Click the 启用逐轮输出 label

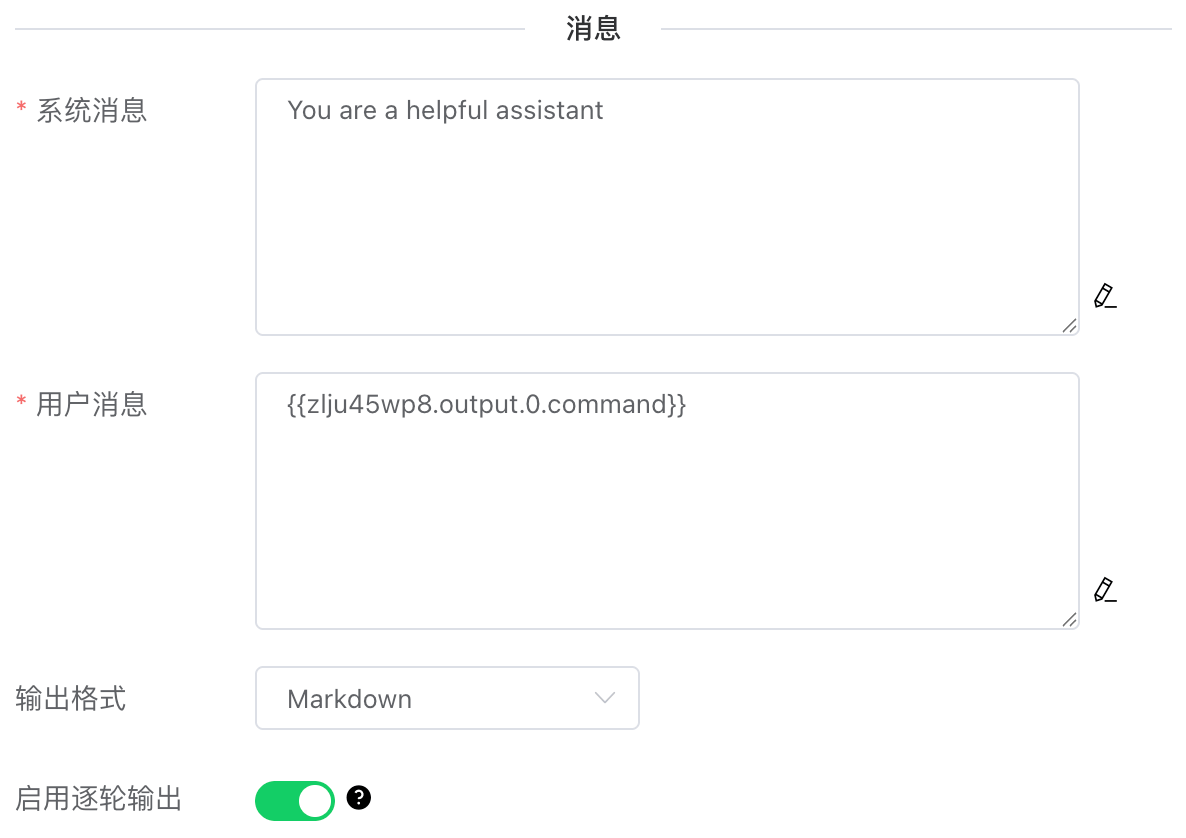pos(99,799)
